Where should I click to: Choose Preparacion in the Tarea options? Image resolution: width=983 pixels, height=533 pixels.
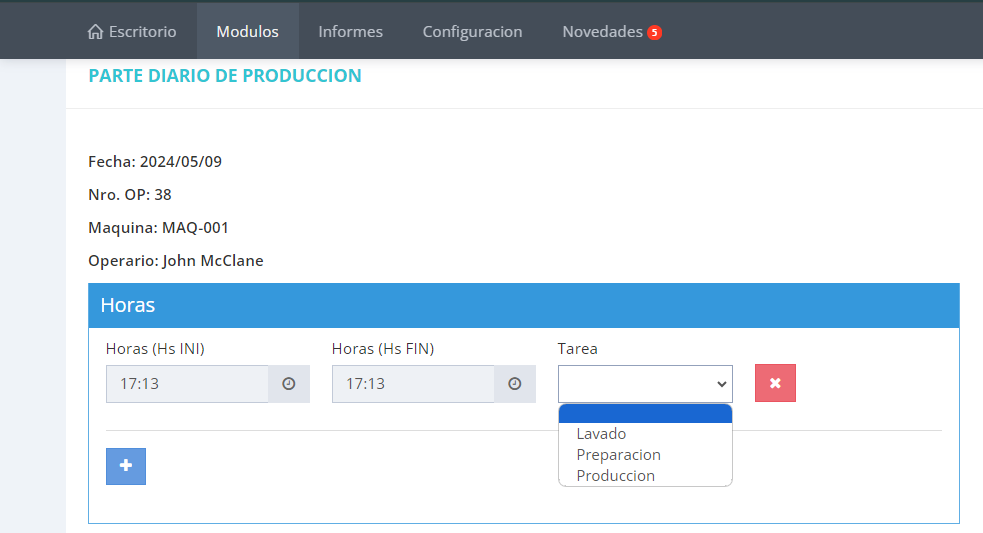[618, 455]
